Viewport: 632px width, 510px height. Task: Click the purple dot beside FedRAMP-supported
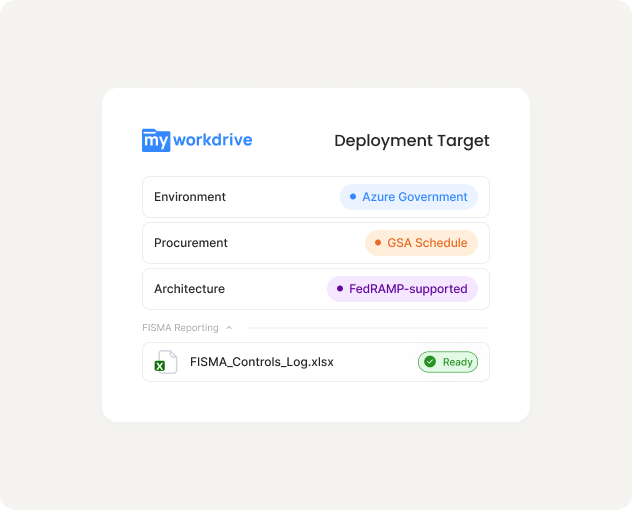339,289
